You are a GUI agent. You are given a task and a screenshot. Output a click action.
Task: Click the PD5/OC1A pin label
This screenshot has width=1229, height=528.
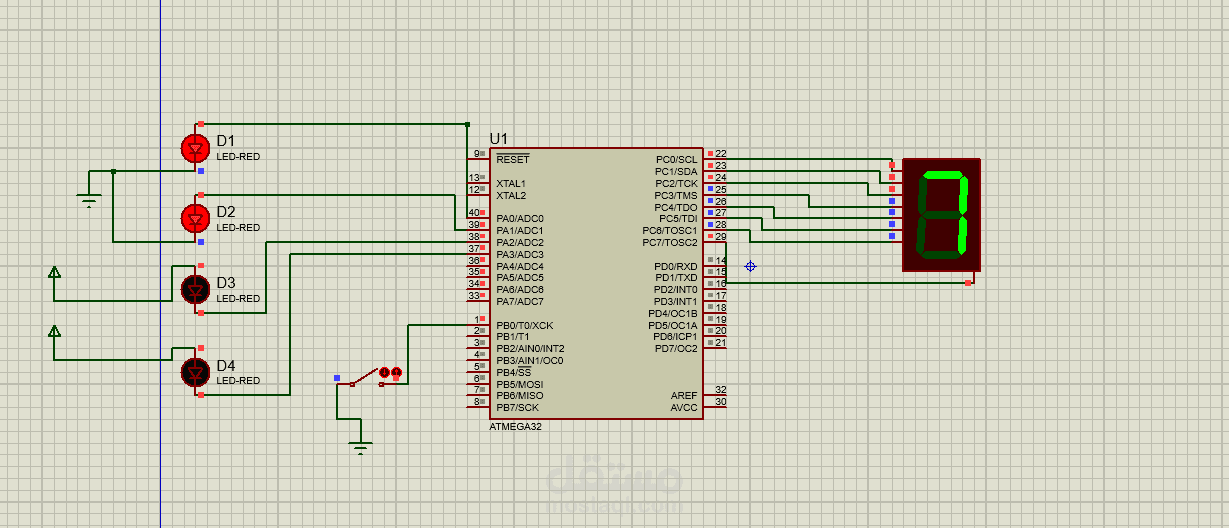point(673,326)
